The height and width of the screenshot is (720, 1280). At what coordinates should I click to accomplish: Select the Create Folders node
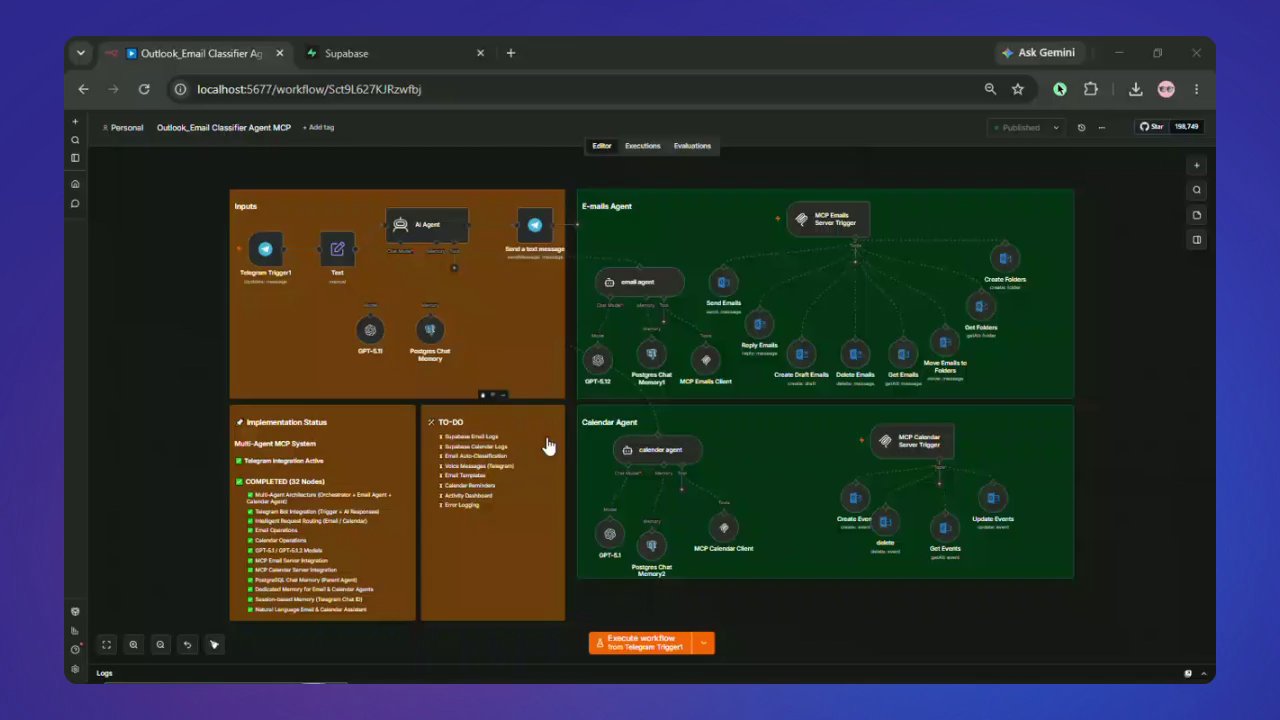1005,258
